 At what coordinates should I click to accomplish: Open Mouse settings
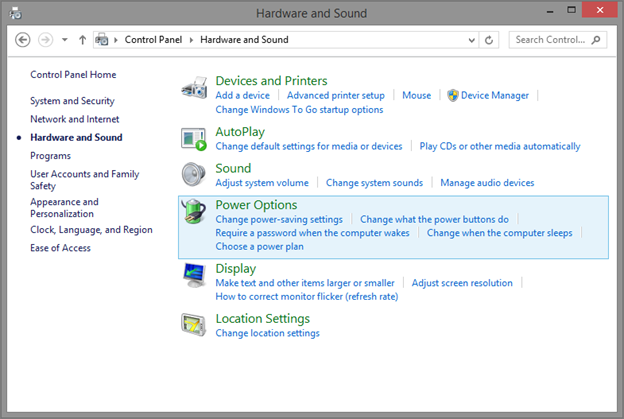[416, 95]
